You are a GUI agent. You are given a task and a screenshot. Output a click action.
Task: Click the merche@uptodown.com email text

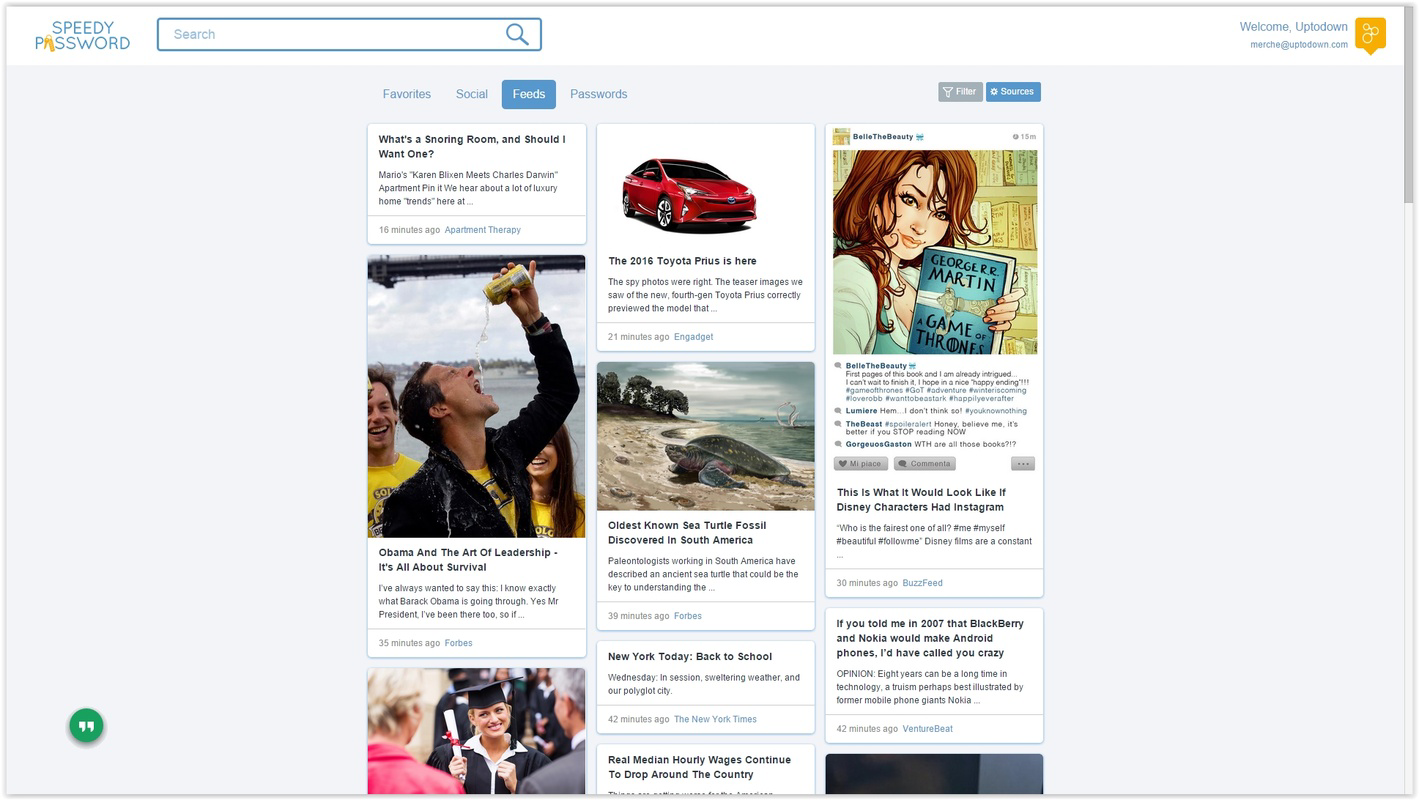point(1299,45)
